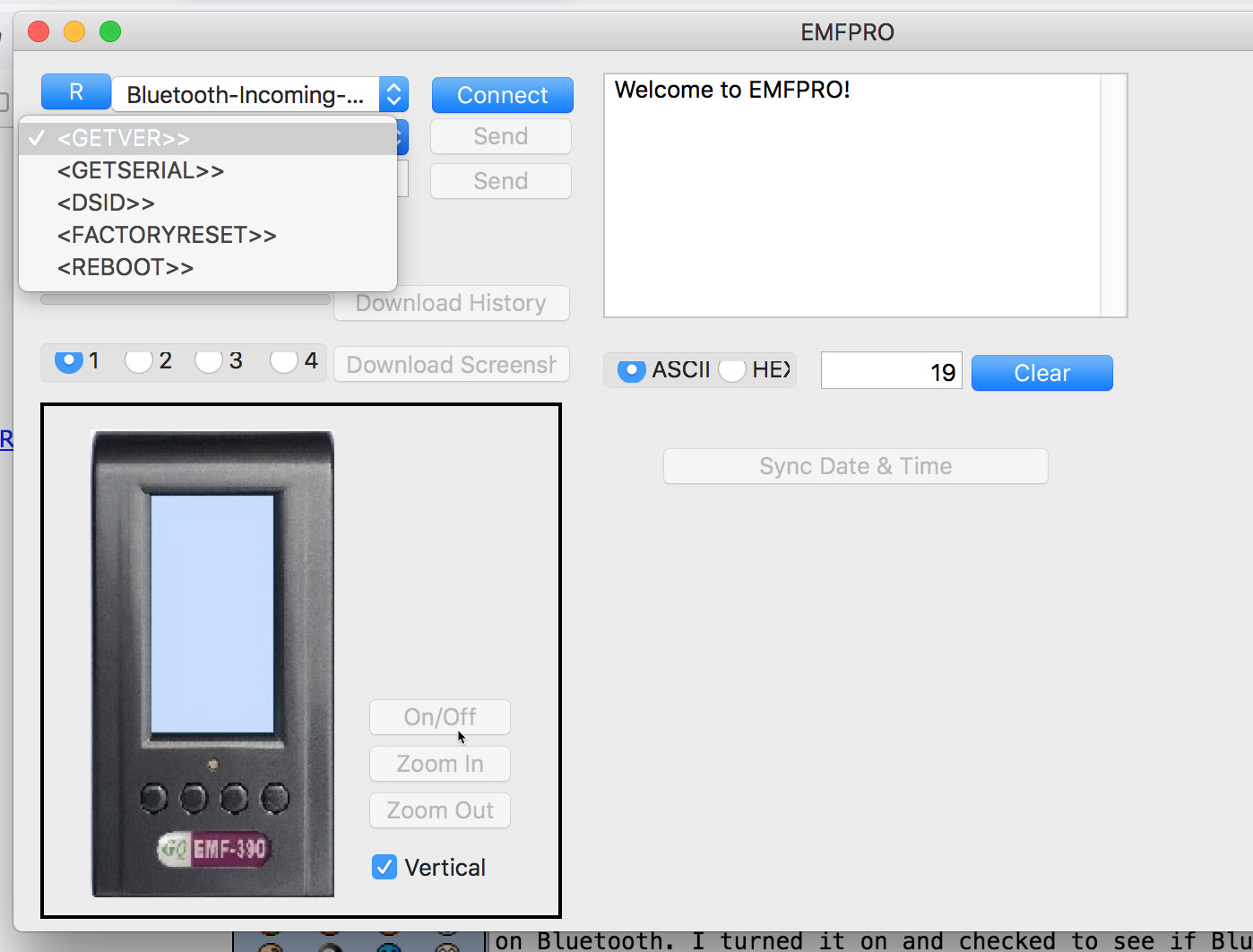The image size is (1253, 952).
Task: Click the number field showing 19
Action: pyautogui.click(x=892, y=371)
